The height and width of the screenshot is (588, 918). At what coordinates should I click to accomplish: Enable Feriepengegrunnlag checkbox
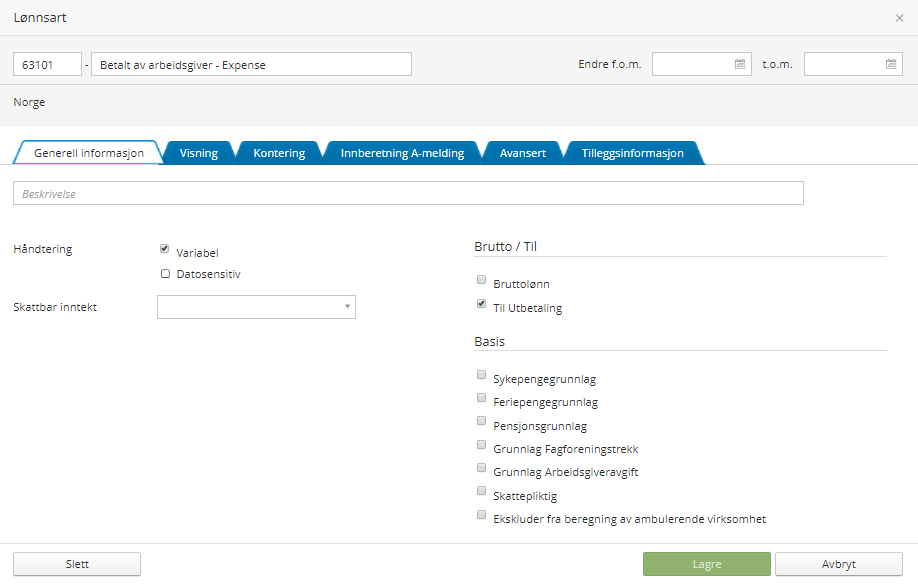tap(481, 398)
